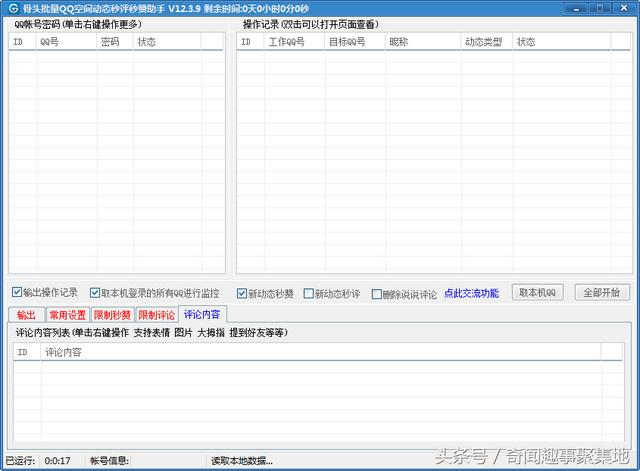This screenshot has height=471, width=640.
Task: Open the 限制秒赞 tab
Action: (x=112, y=315)
